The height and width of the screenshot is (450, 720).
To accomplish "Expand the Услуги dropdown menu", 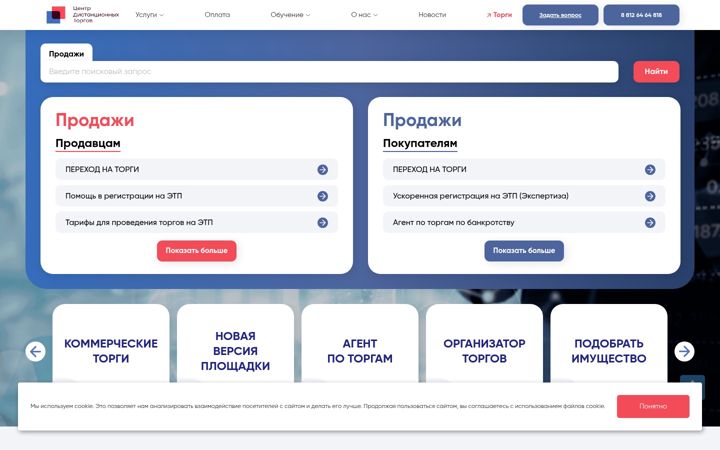I will point(149,15).
